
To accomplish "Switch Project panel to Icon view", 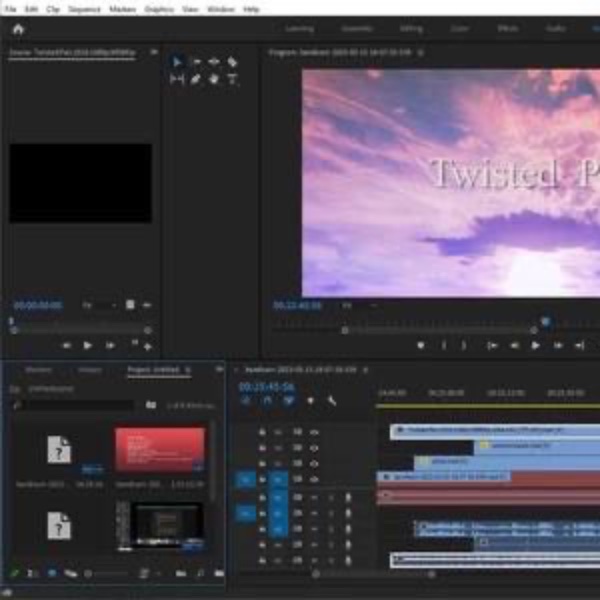I will (52, 573).
